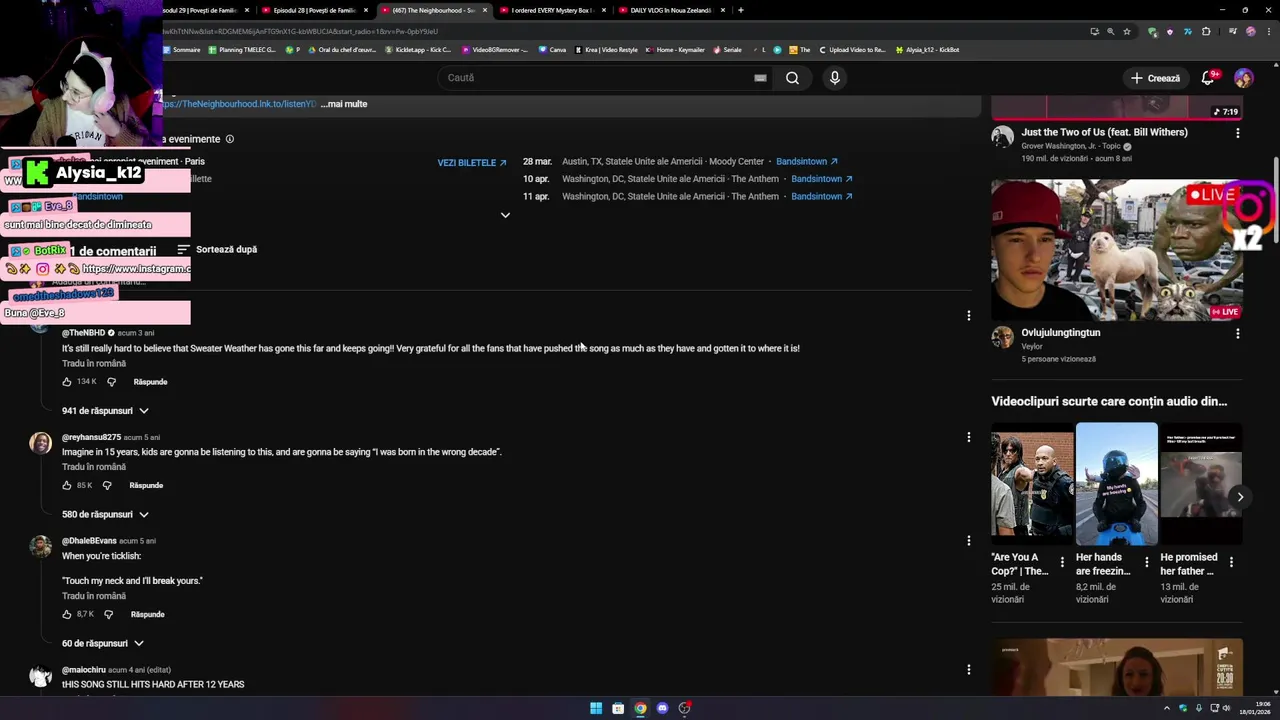The height and width of the screenshot is (720, 1280).
Task: Switch to 'I ordered EVERY Mystery Box' tab
Action: [553, 10]
